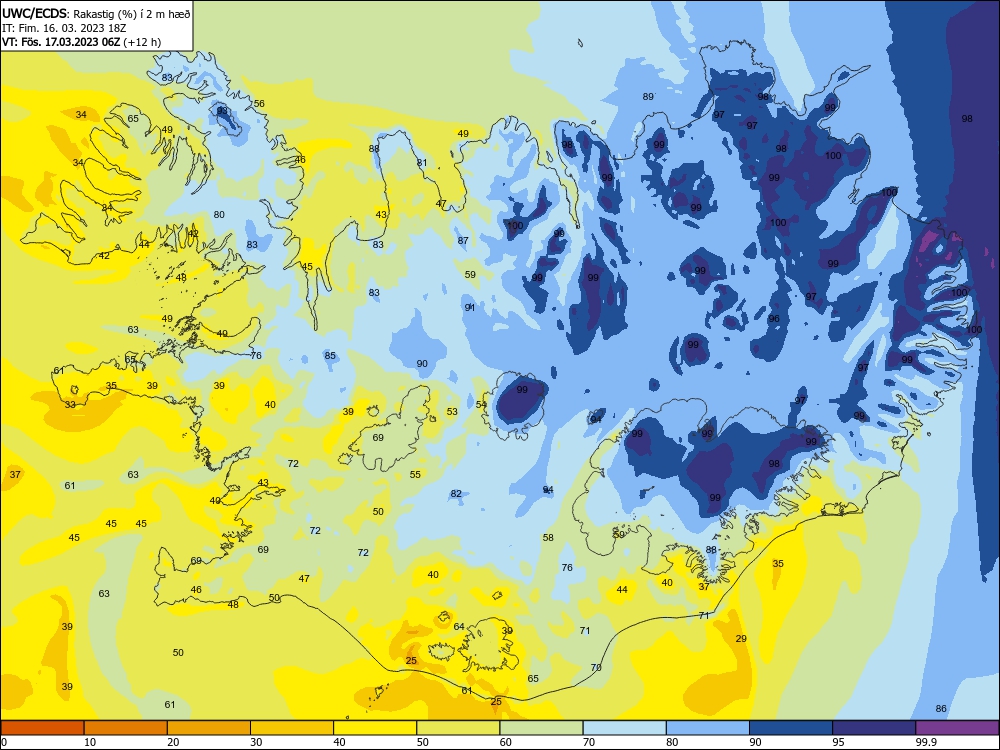
Task: Click the map value '93' in the northwest
Action: pos(222,110)
